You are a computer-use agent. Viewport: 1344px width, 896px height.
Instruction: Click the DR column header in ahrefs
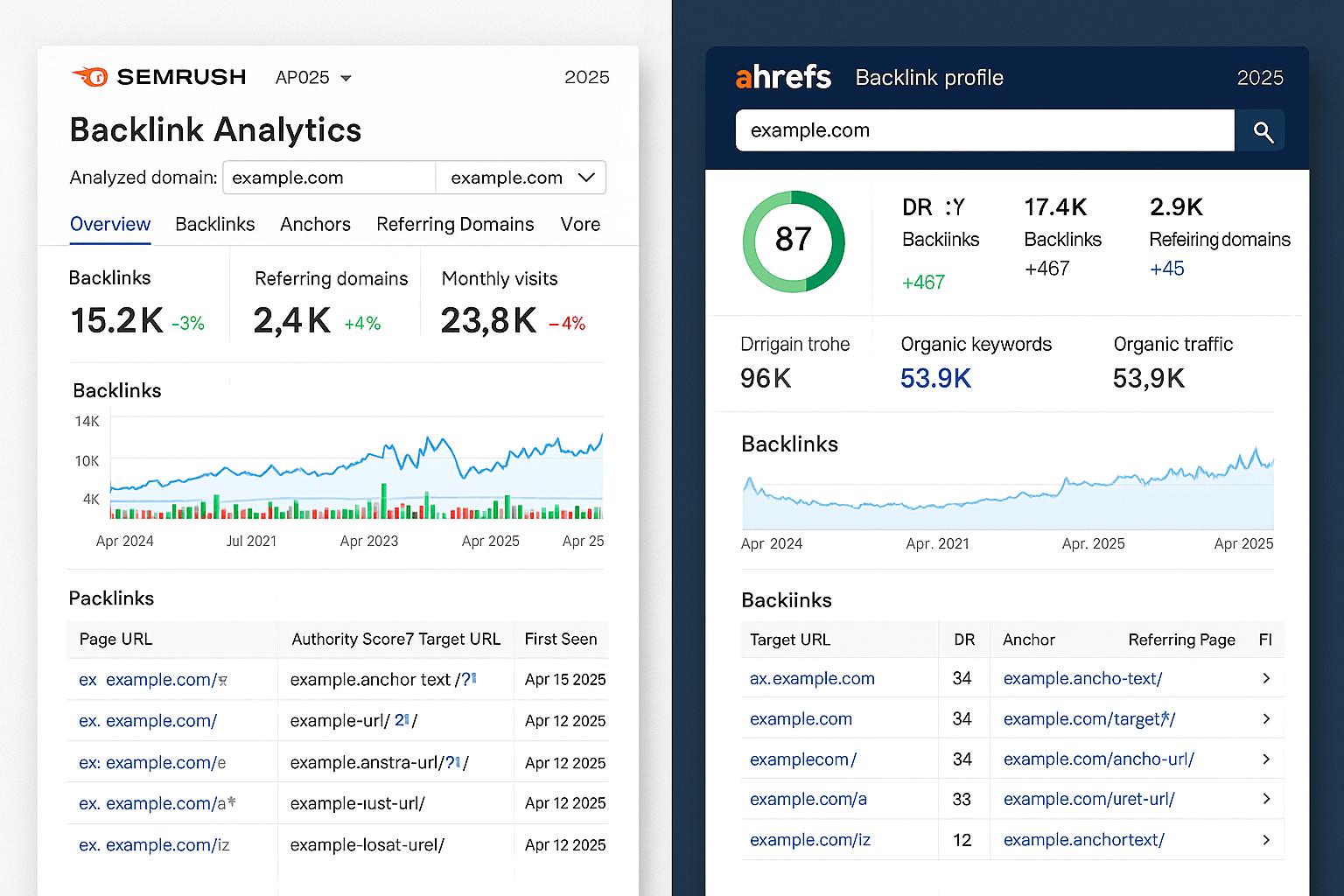coord(964,640)
